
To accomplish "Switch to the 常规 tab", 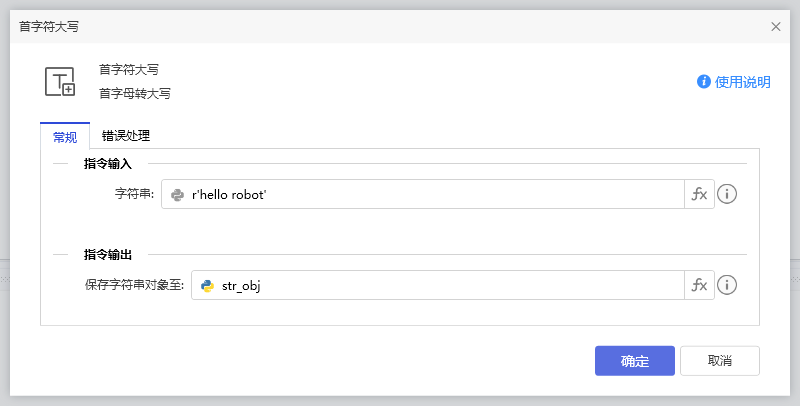I will 65,136.
